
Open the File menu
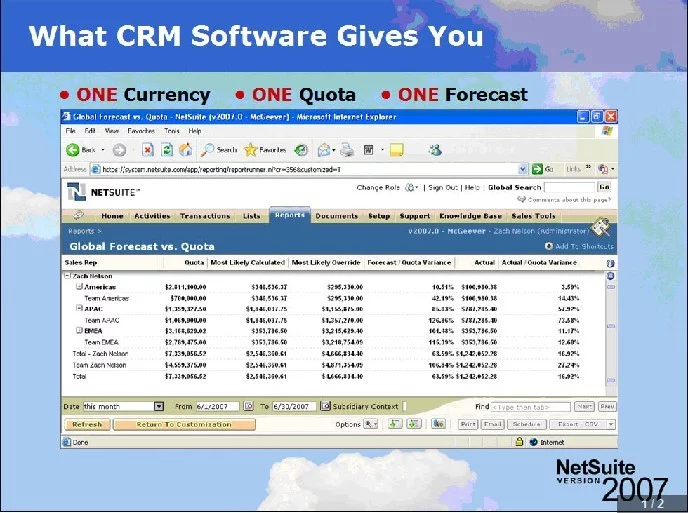(x=70, y=131)
